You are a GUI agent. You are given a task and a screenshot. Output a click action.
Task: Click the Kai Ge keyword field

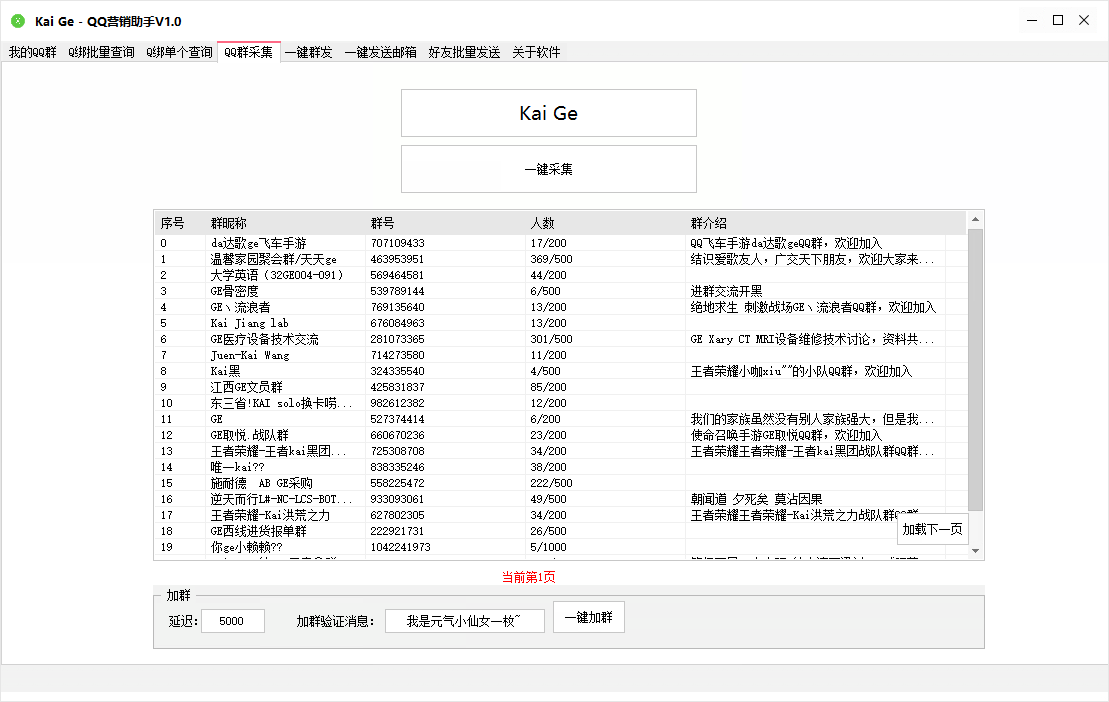(548, 113)
